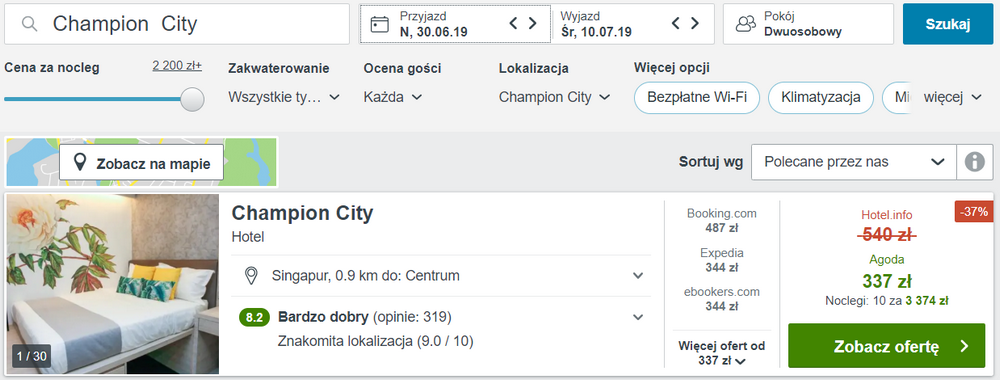The height and width of the screenshot is (380, 1000).
Task: Open Sortuj wg dropdown
Action: tap(854, 162)
